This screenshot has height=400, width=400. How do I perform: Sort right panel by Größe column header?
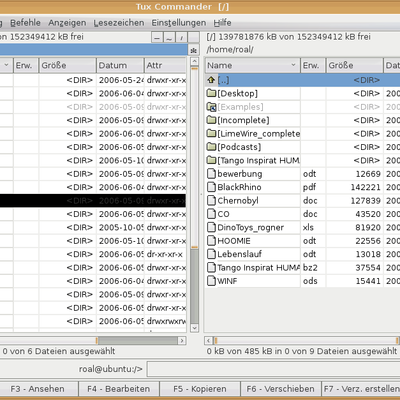[354, 65]
